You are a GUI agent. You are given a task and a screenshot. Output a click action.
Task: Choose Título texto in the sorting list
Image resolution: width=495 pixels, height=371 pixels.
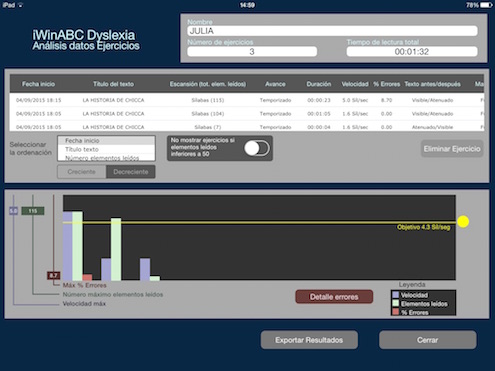106,149
